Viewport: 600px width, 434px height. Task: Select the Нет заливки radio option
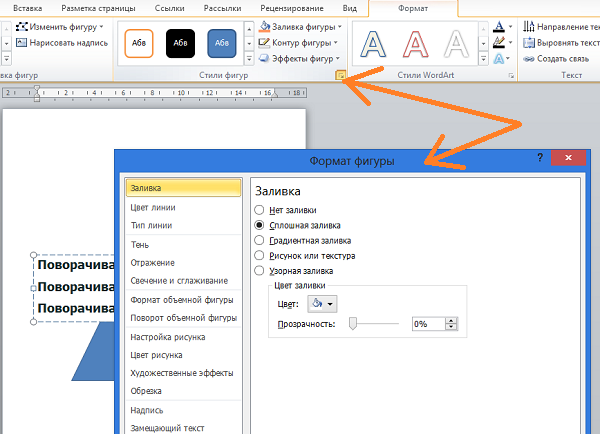[260, 210]
